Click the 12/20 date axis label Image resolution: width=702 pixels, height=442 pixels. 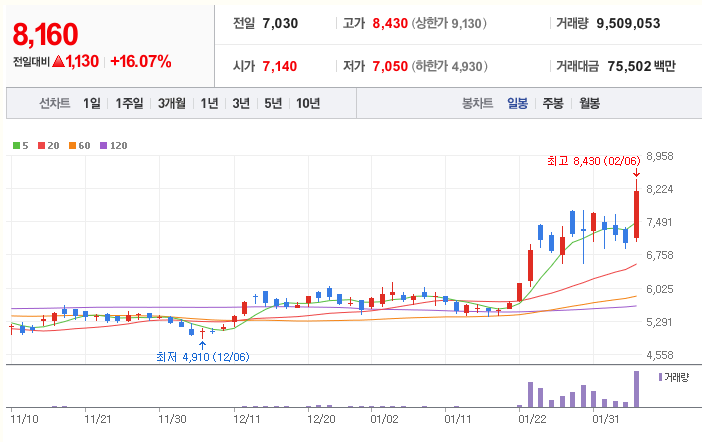pyautogui.click(x=321, y=419)
